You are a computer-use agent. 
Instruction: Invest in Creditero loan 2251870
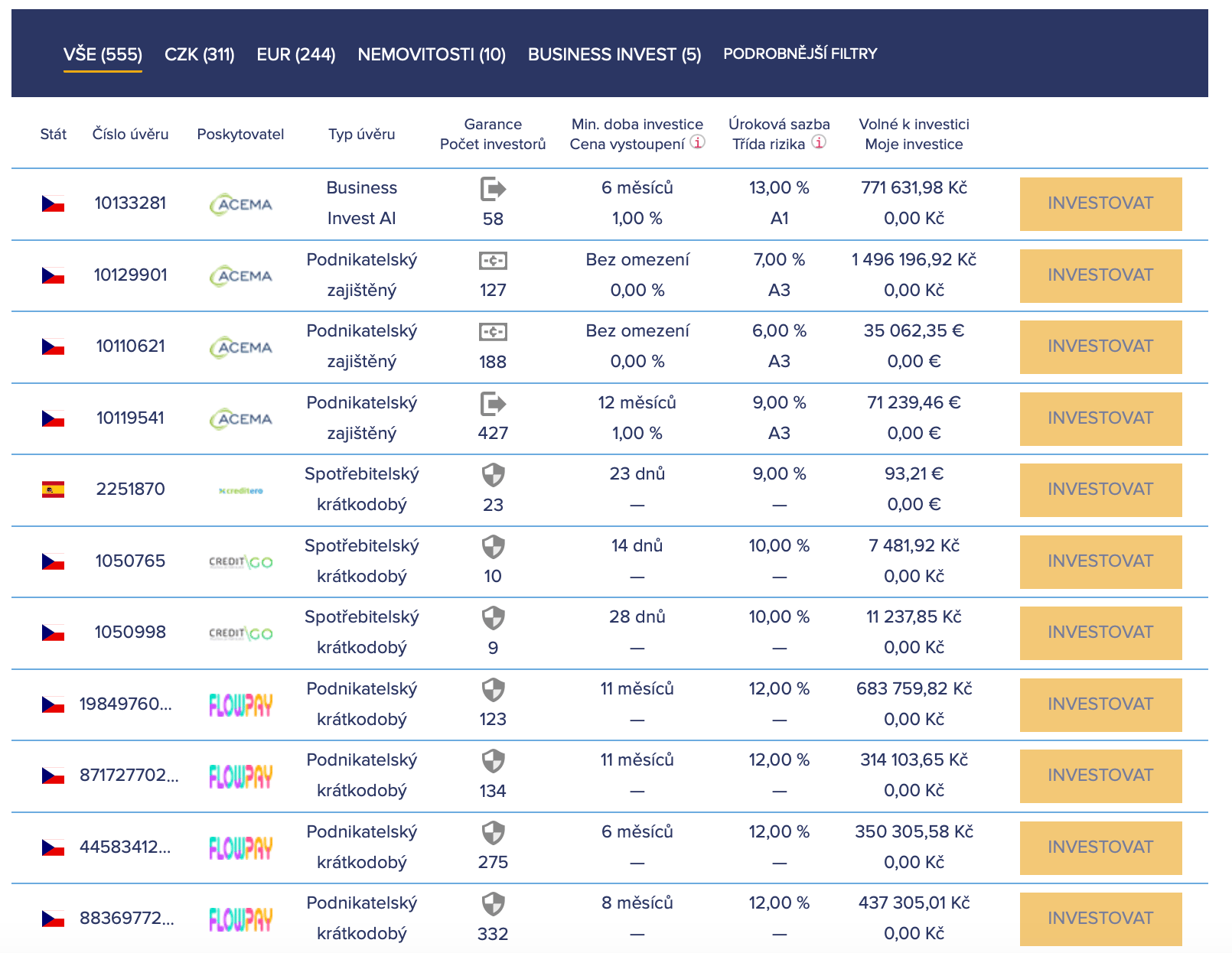[1100, 490]
